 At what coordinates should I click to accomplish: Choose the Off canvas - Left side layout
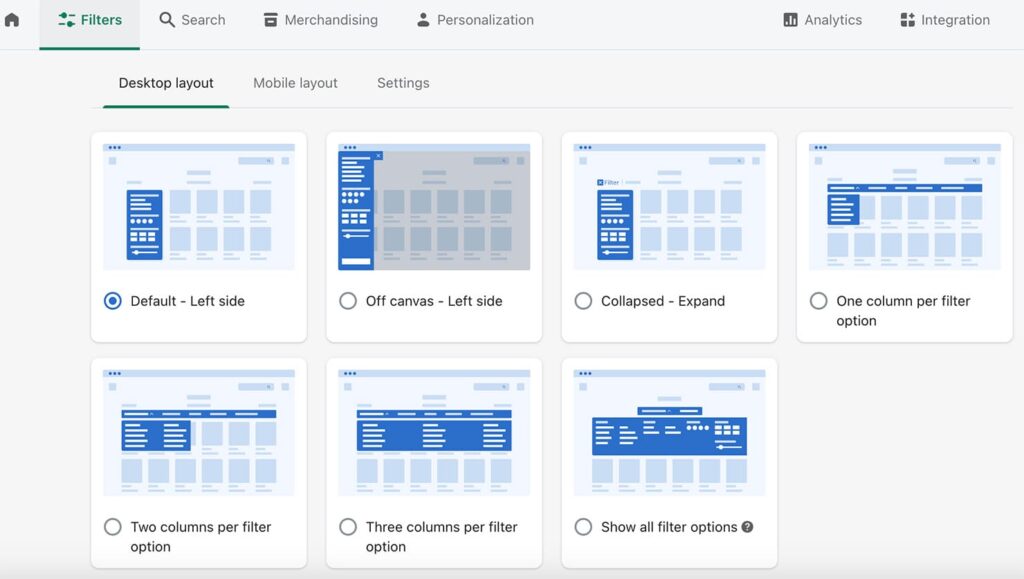tap(348, 301)
